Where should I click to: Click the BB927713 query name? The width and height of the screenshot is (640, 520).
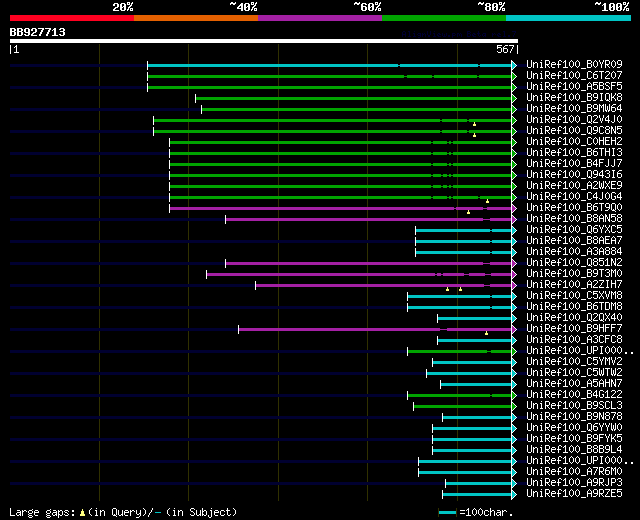38,32
